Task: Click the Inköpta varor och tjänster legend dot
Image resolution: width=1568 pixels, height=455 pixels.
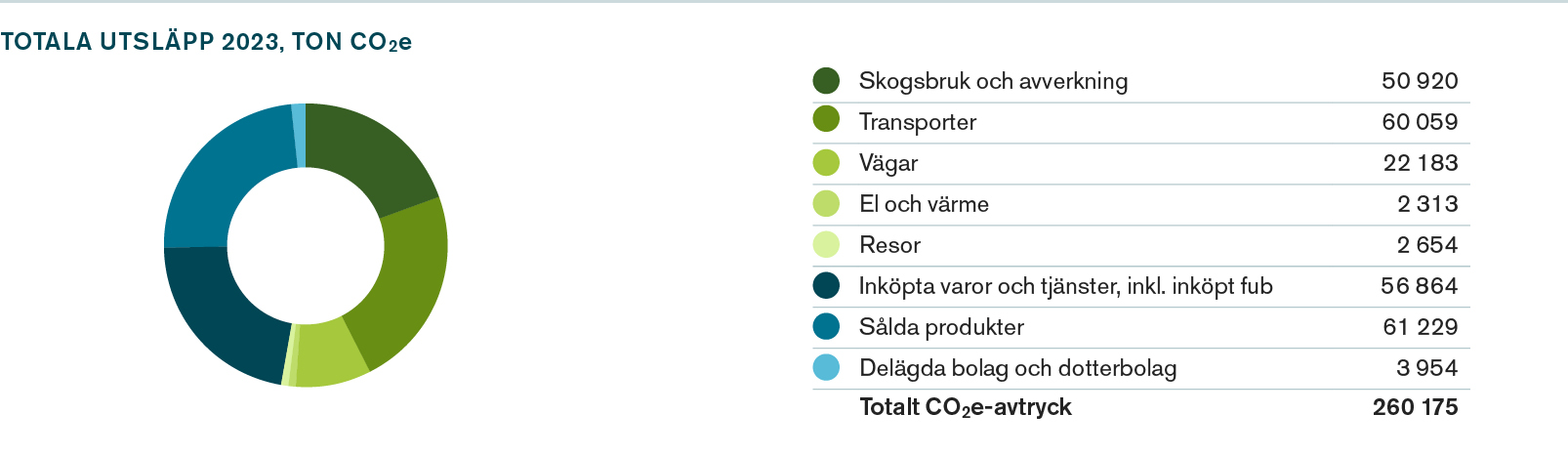Action: [826, 285]
